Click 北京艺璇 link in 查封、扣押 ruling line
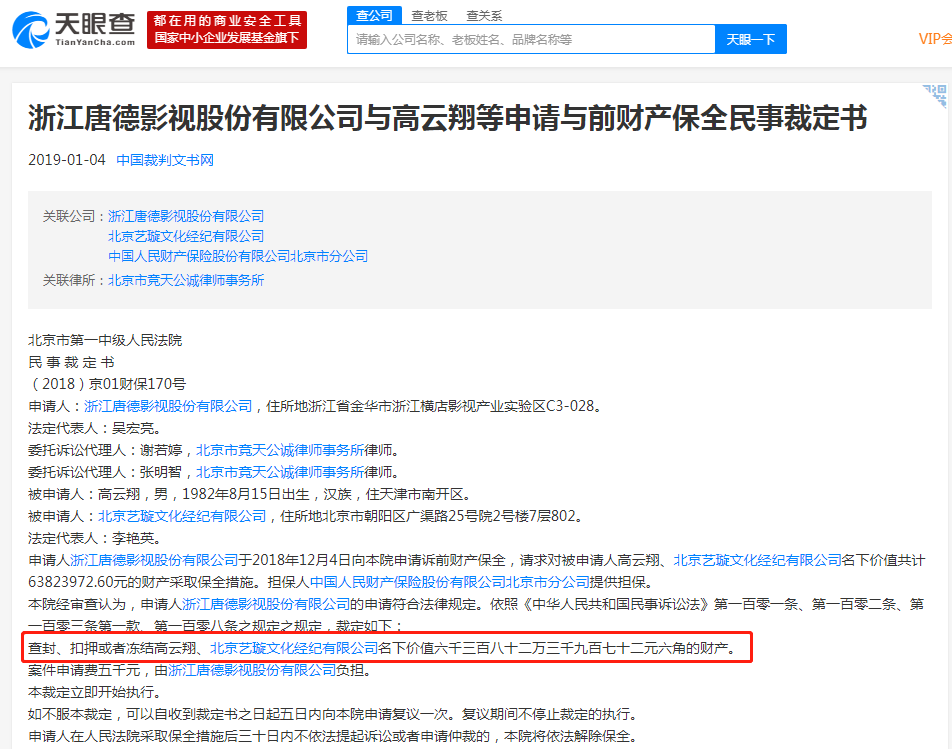The height and width of the screenshot is (749, 952). coord(294,648)
